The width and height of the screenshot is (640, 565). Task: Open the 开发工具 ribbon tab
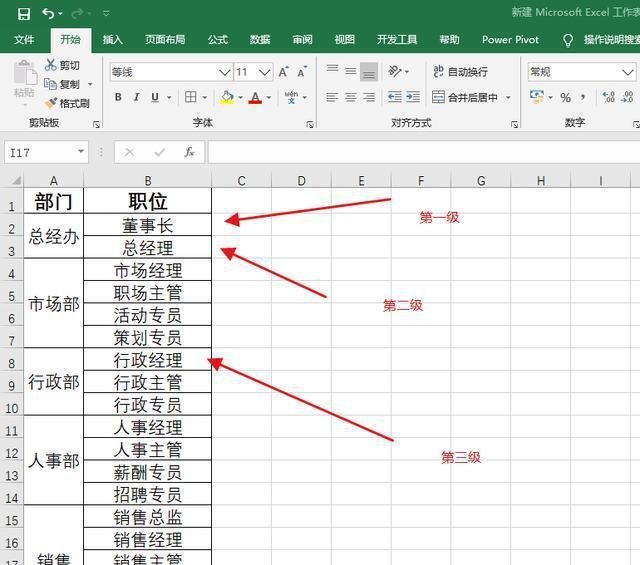pyautogui.click(x=397, y=40)
